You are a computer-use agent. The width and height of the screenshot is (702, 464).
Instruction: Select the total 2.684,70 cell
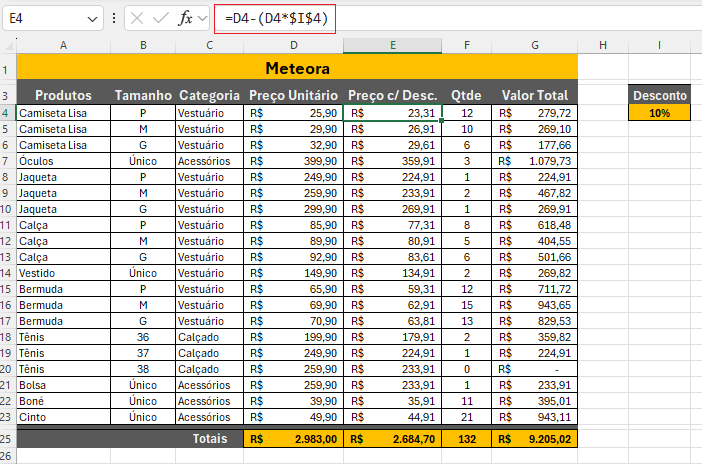[392, 438]
